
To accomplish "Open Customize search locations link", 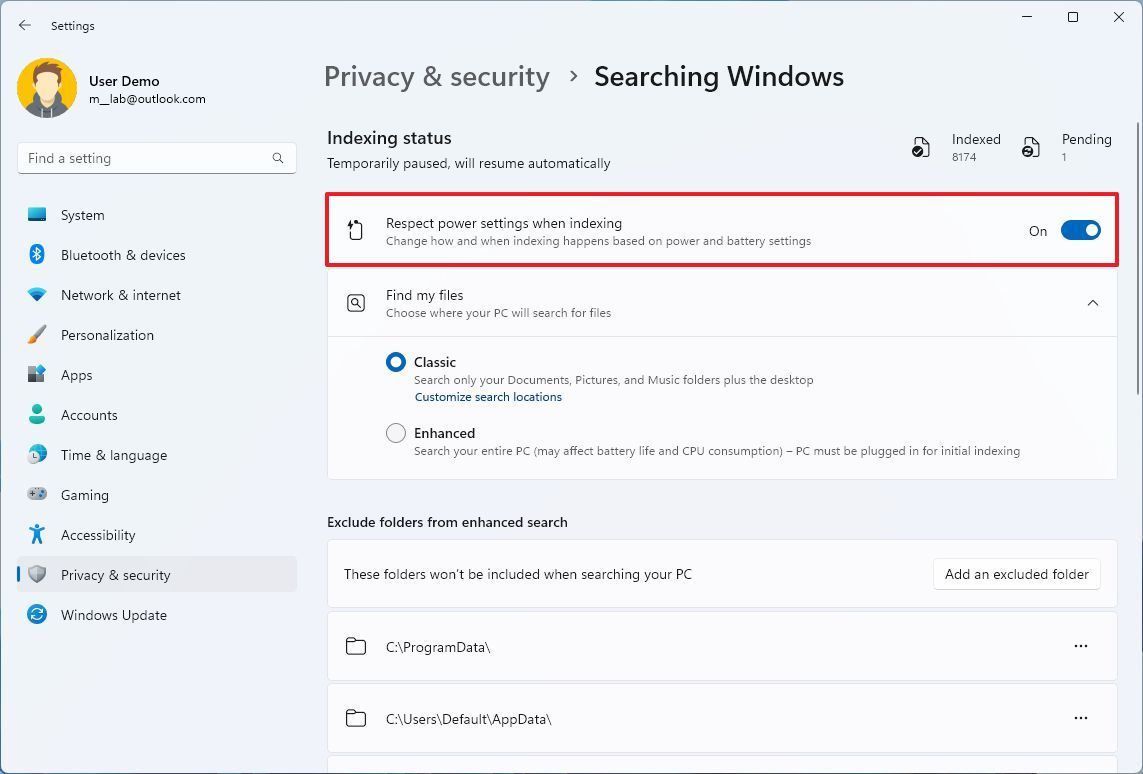I will [488, 397].
